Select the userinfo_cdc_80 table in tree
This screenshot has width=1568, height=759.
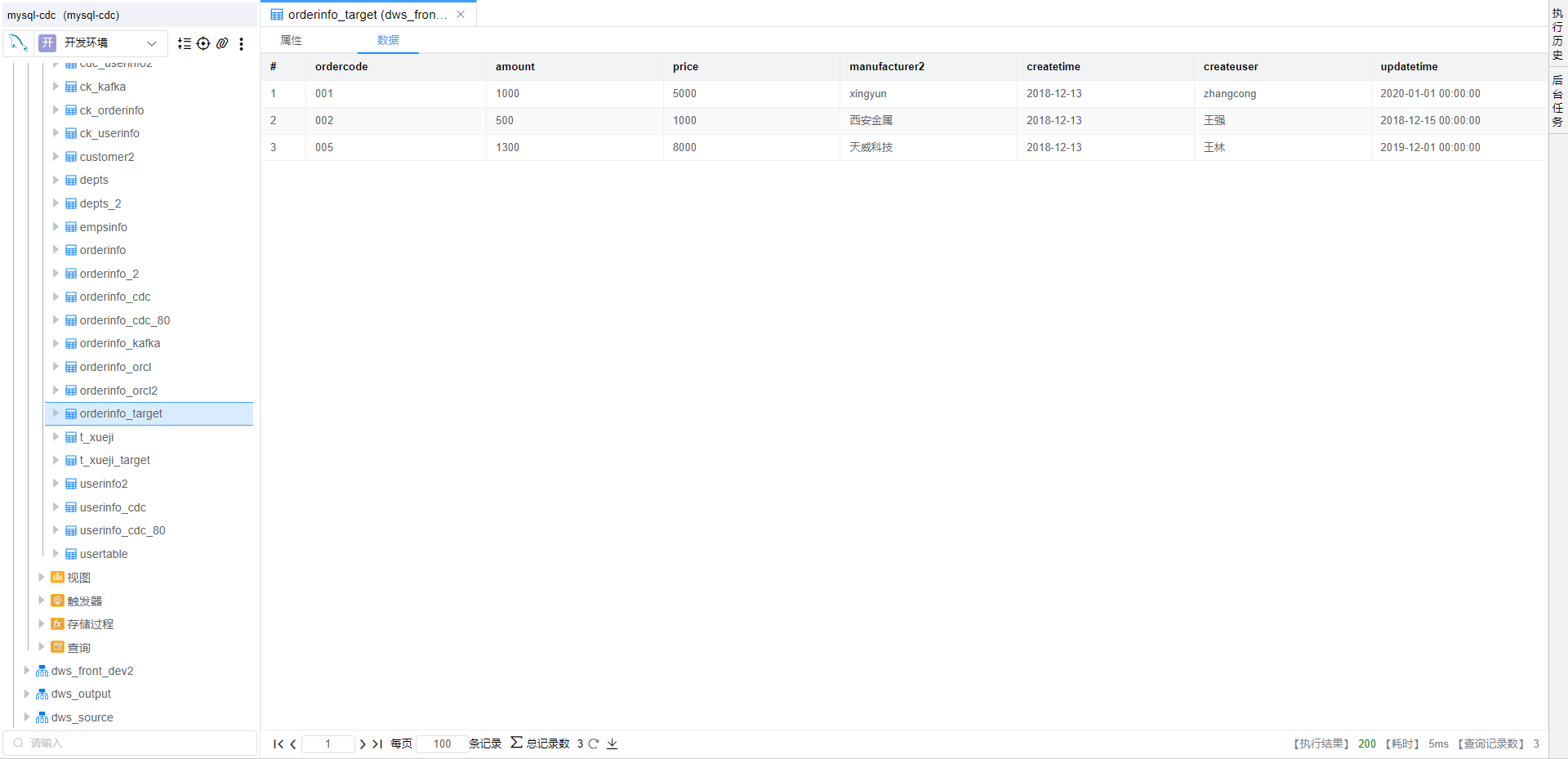tap(122, 530)
